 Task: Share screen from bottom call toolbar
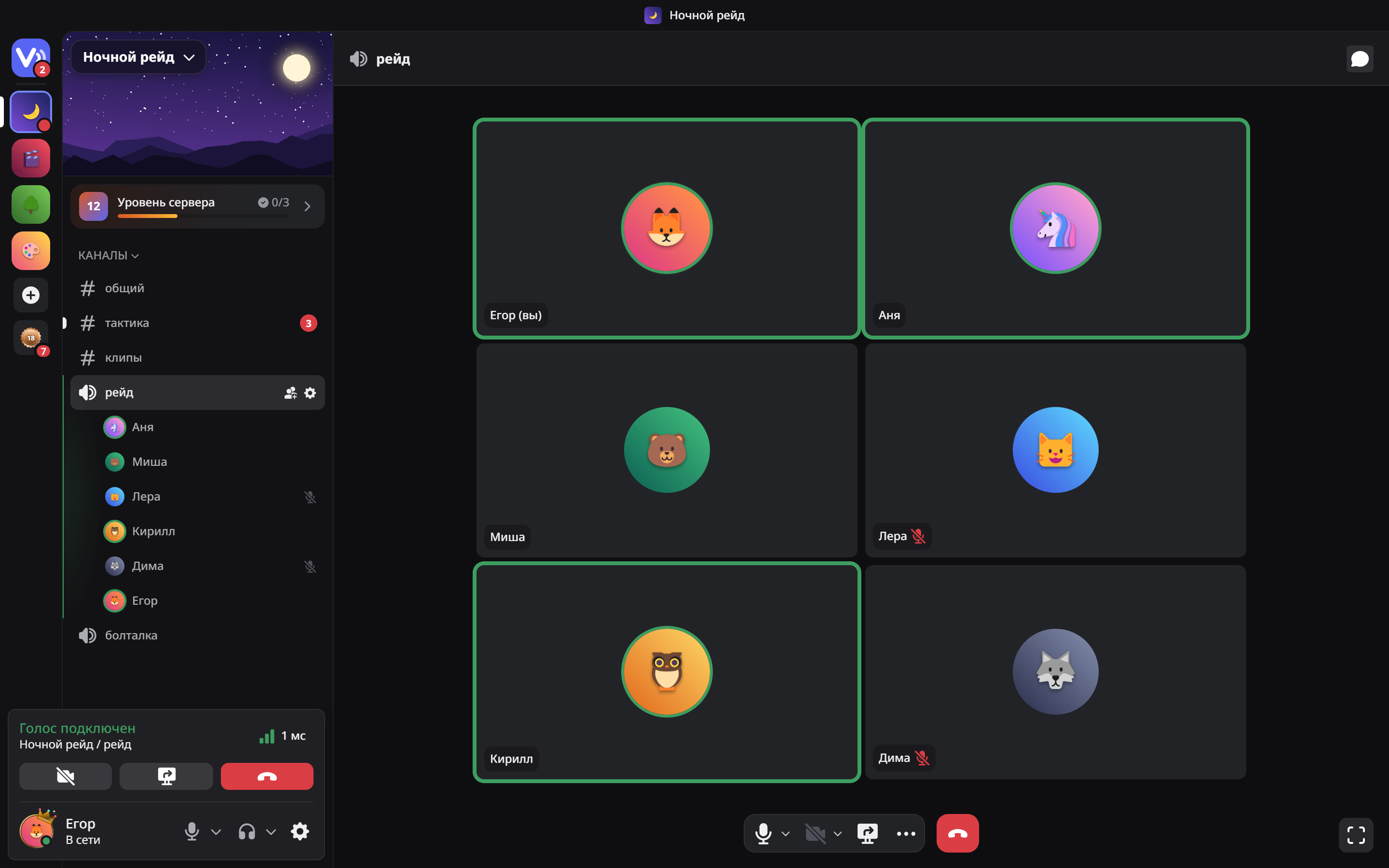click(x=867, y=833)
